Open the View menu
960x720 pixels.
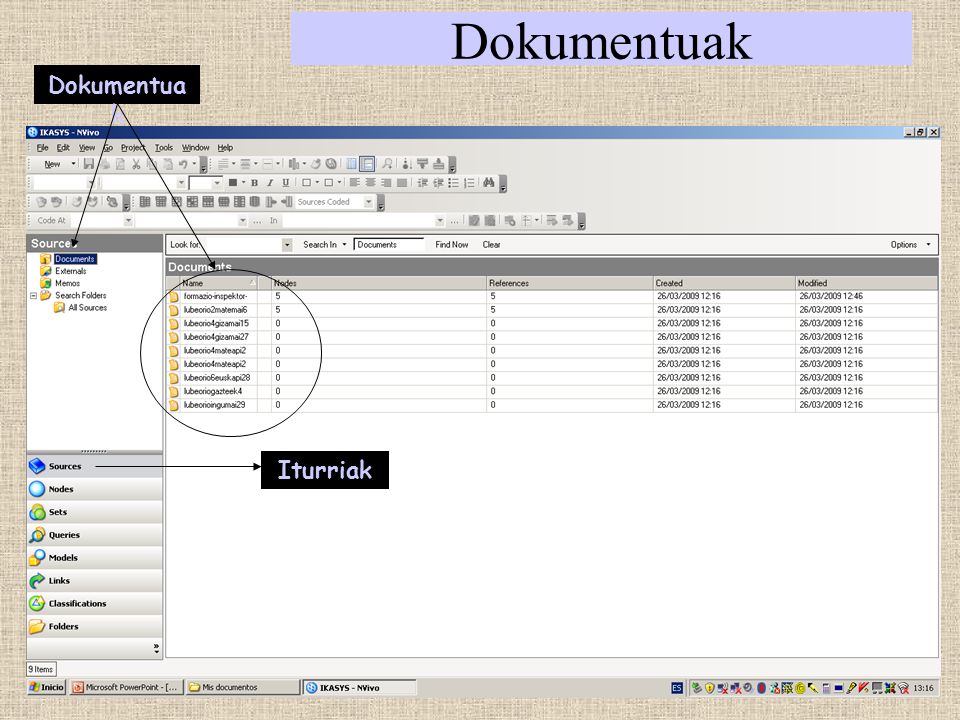(87, 148)
